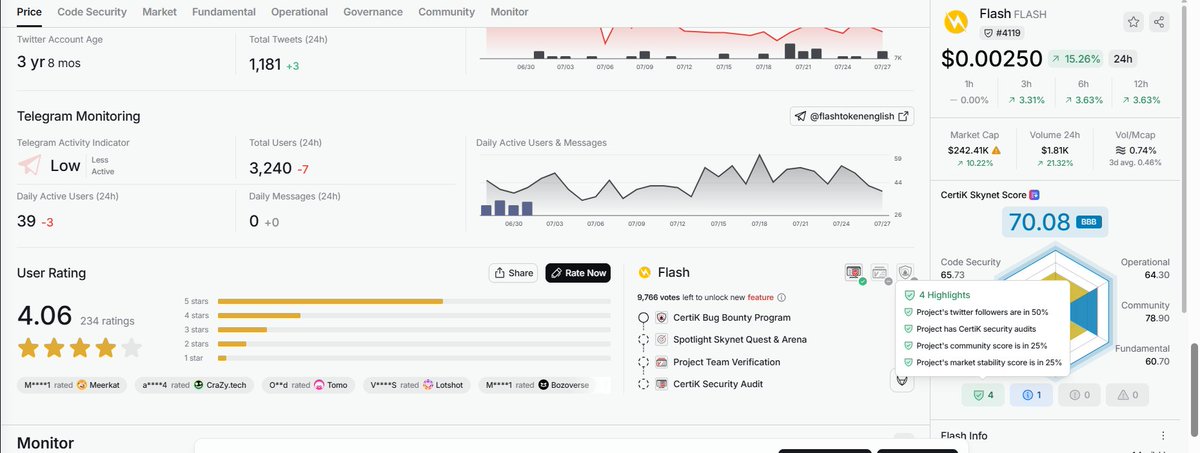Click the 15.26% price change badge
The height and width of the screenshot is (453, 1200).
click(1078, 59)
